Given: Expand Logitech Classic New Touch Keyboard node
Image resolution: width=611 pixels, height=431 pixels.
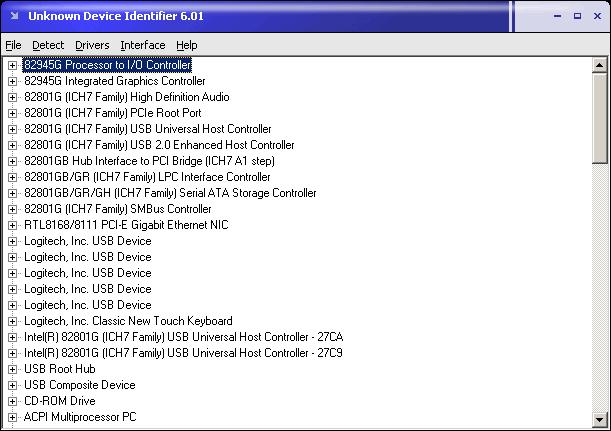Looking at the screenshot, I should tap(12, 321).
